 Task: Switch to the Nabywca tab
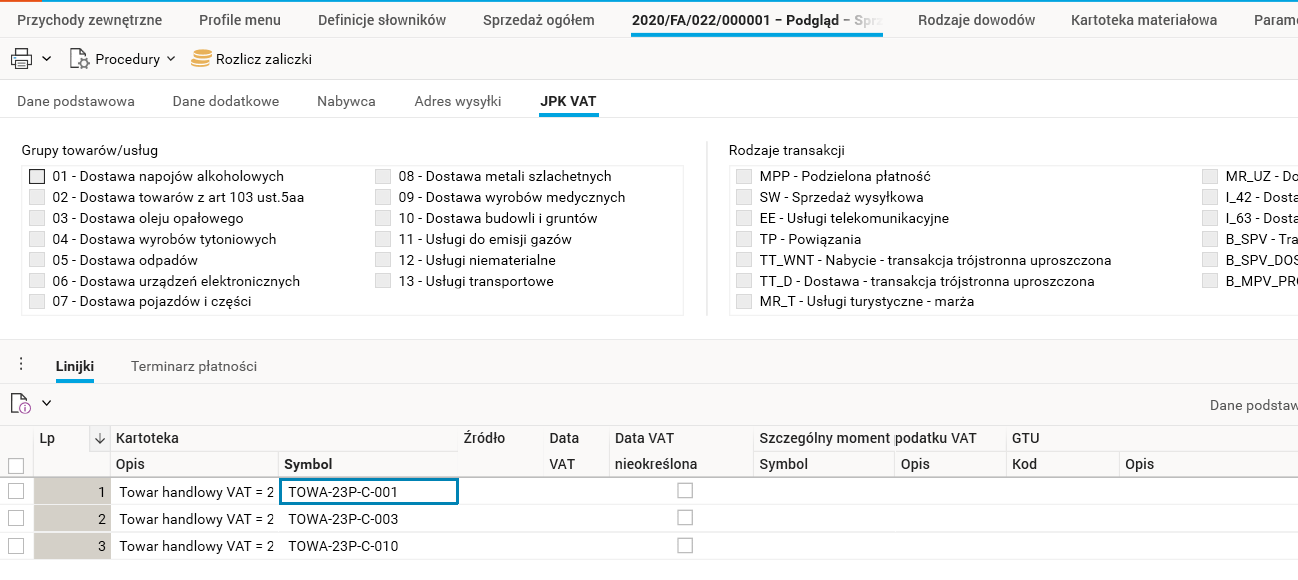(x=346, y=101)
